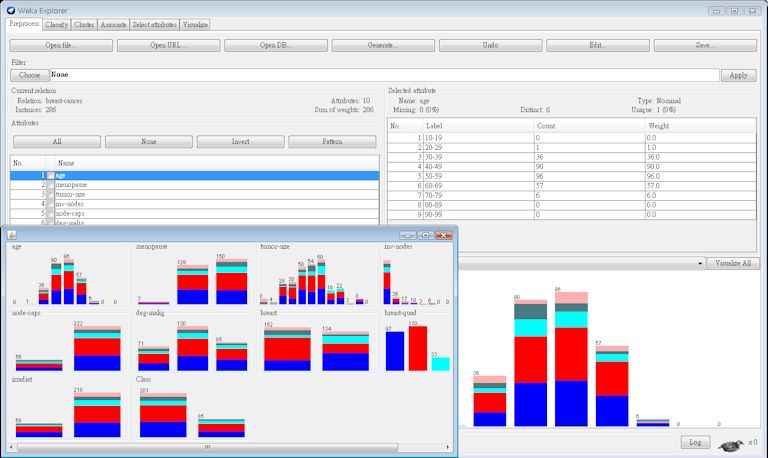Click the Class histogram thumbnail

(193, 408)
